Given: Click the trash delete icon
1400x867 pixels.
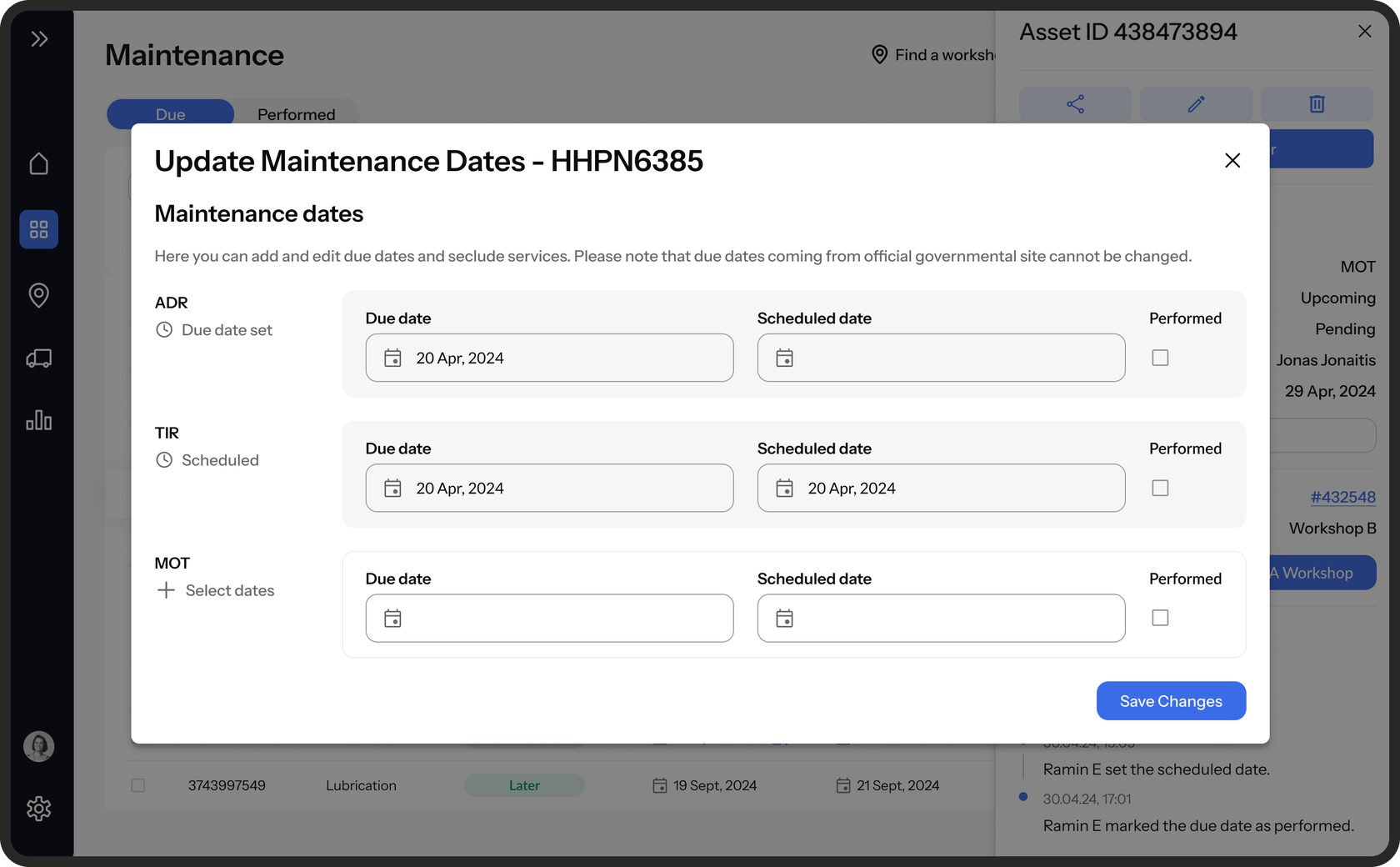Looking at the screenshot, I should click(x=1317, y=104).
